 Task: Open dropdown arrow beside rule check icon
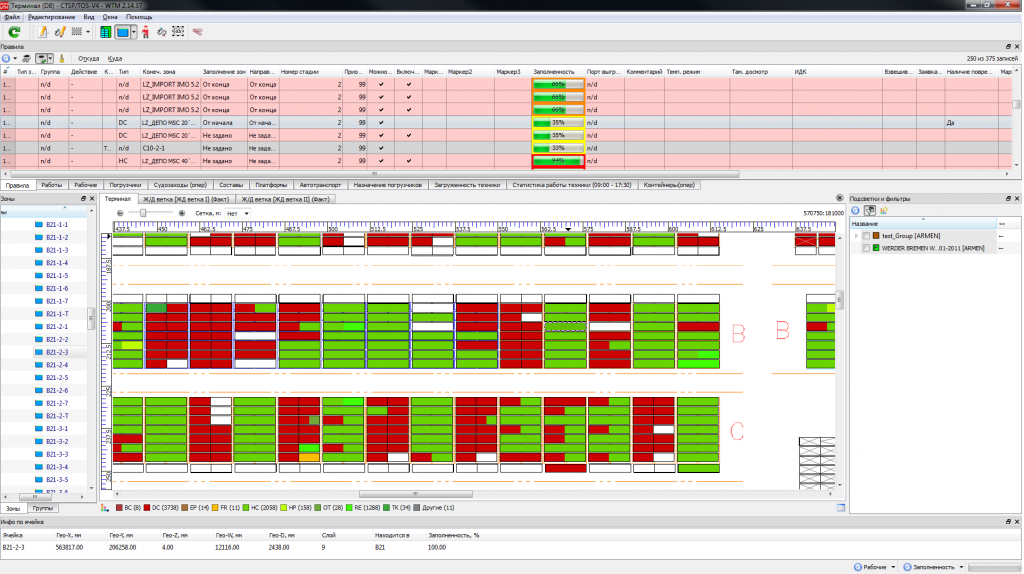(x=50, y=59)
